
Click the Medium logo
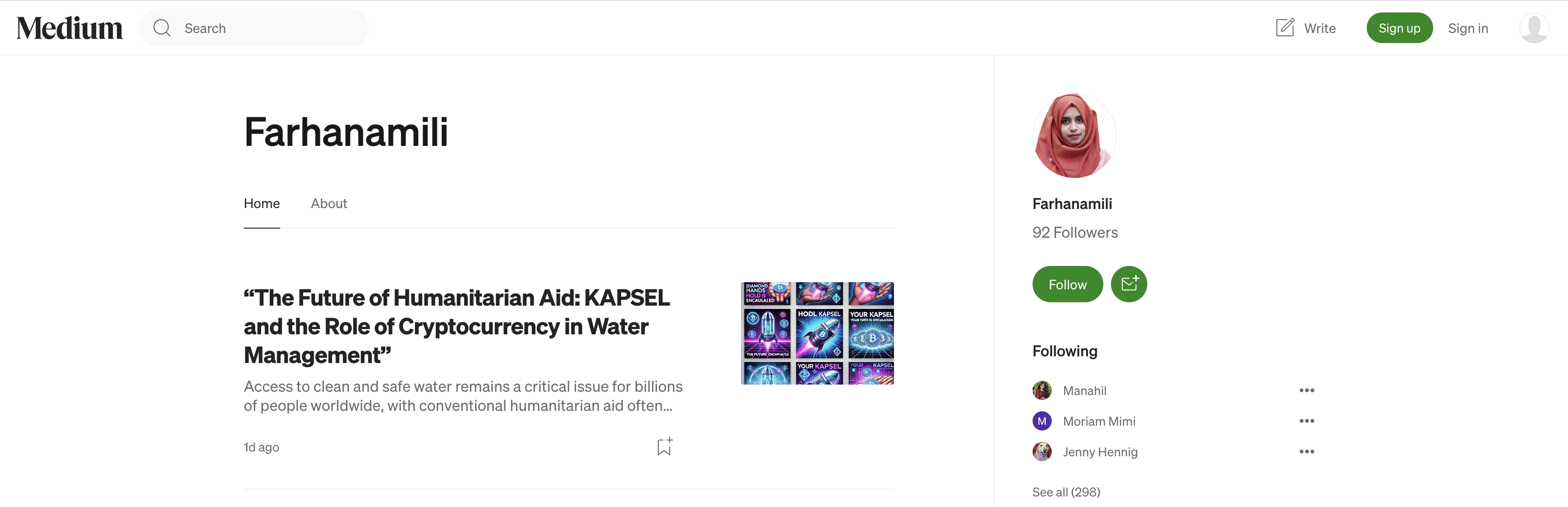point(69,28)
